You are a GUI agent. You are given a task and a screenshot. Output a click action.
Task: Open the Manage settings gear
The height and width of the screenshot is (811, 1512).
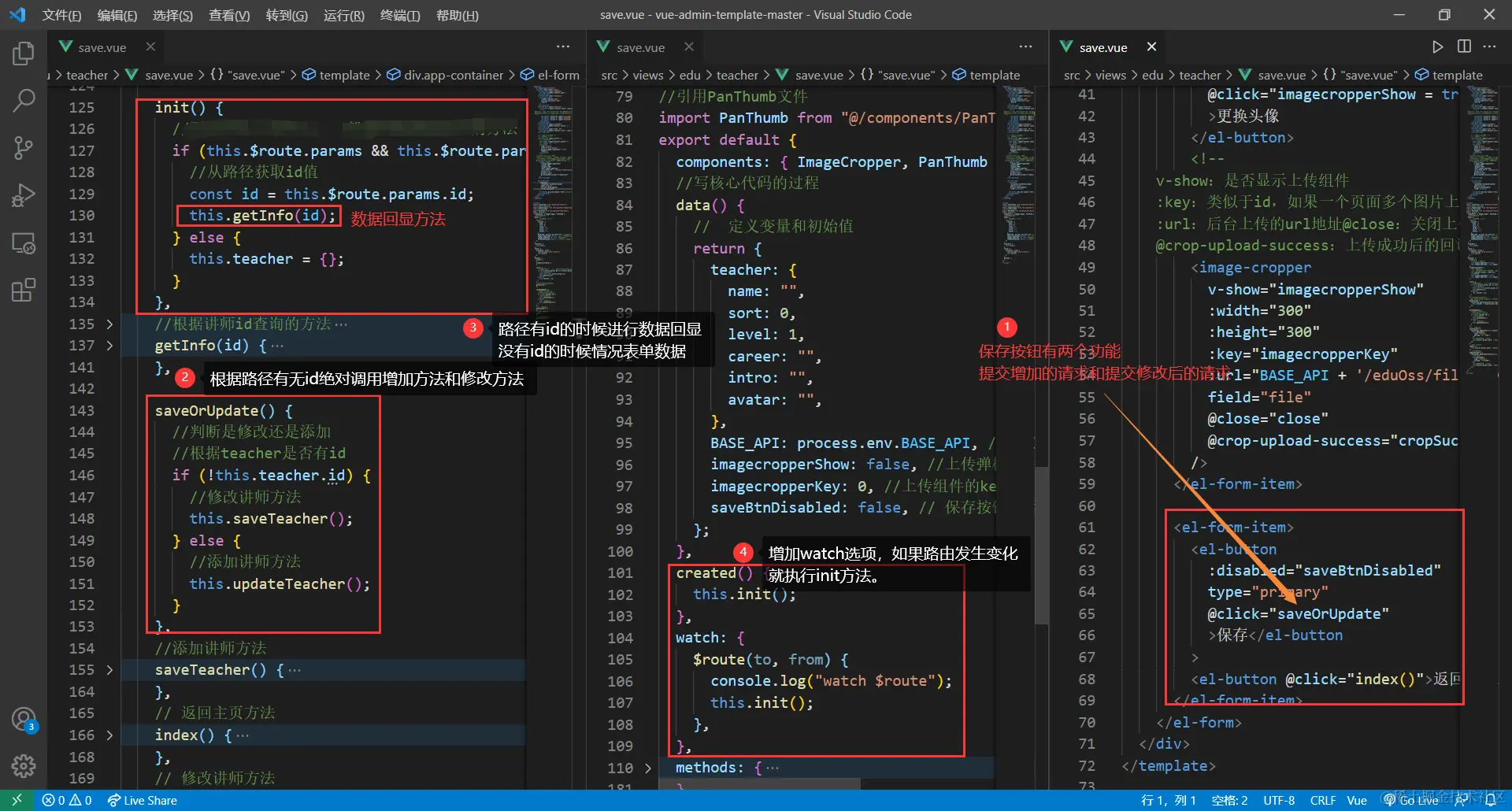24,765
